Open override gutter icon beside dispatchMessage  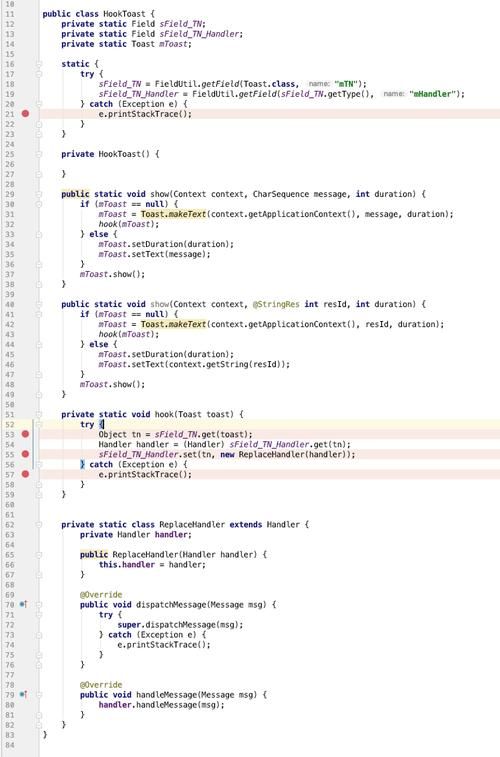point(23,604)
